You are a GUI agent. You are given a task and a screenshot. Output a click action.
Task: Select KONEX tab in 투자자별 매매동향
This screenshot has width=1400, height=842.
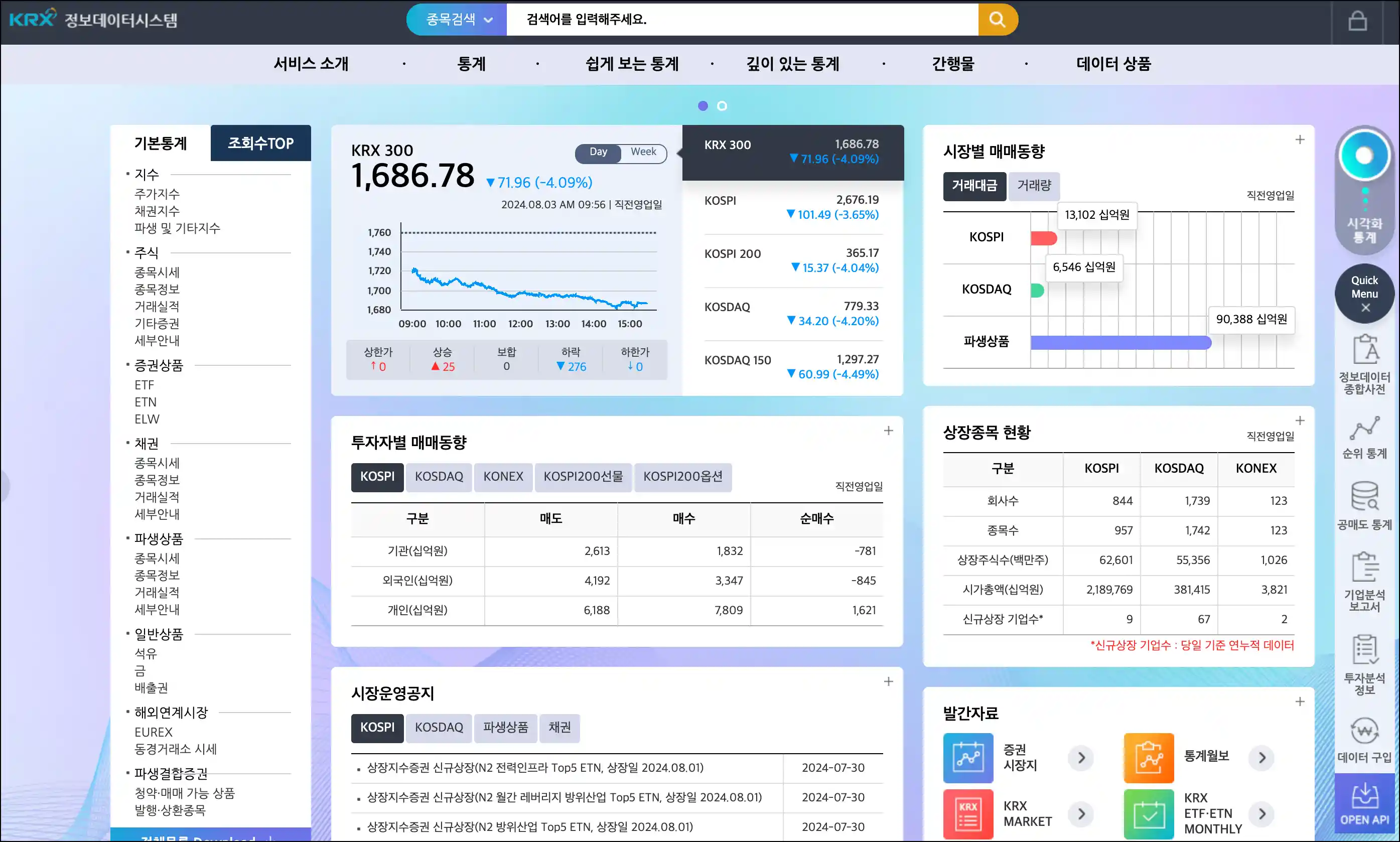click(503, 477)
